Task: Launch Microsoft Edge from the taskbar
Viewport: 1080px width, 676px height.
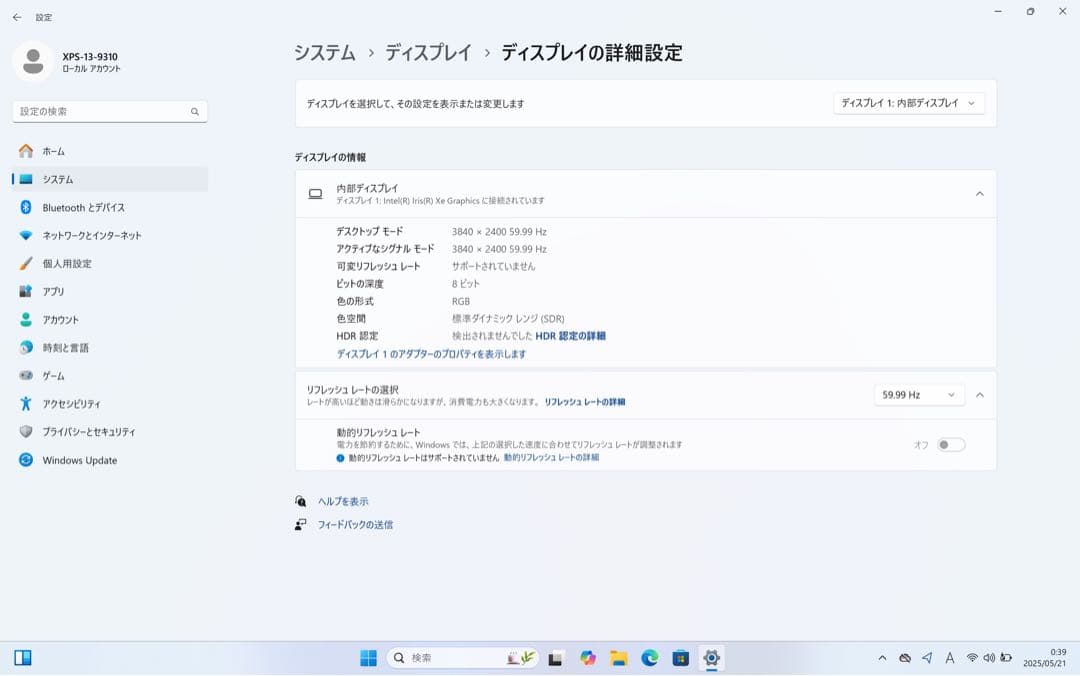Action: click(x=649, y=658)
